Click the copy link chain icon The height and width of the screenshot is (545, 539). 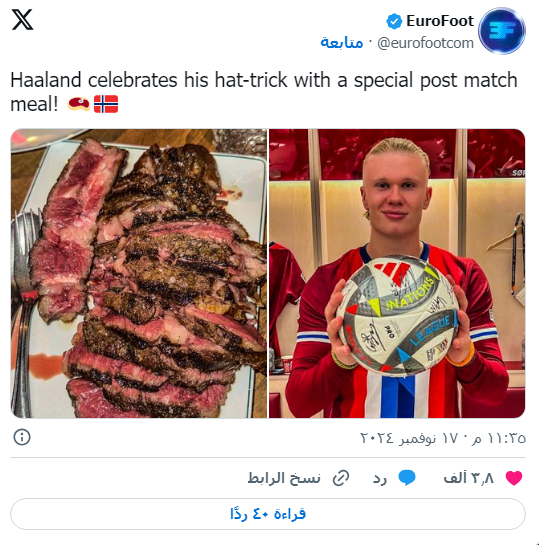pyautogui.click(x=341, y=478)
